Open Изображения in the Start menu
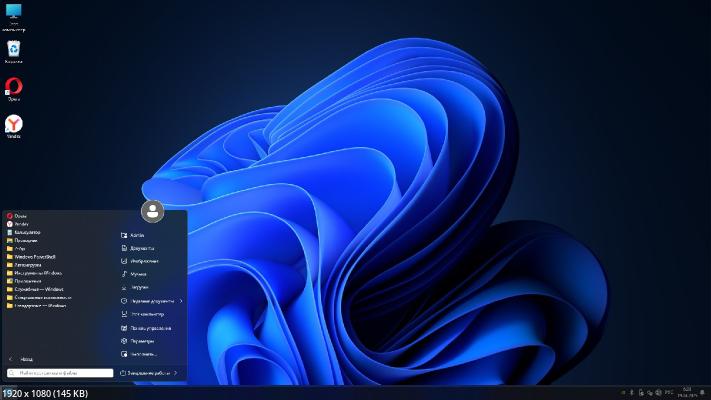This screenshot has height=400, width=711. coord(140,261)
